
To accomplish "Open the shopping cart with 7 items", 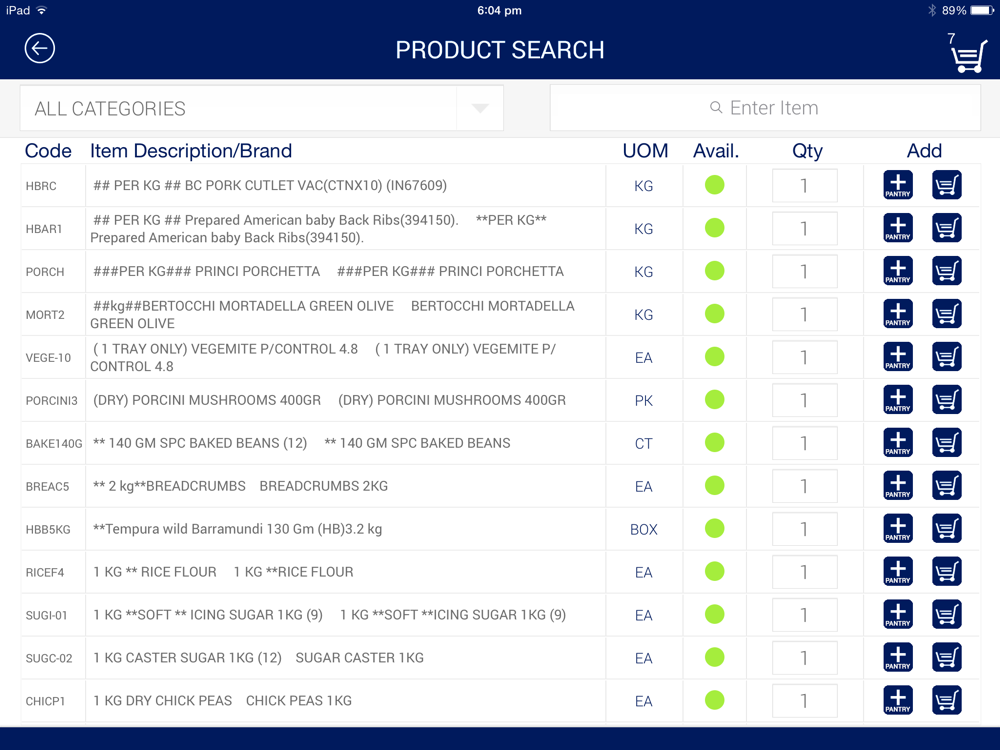I will click(x=967, y=54).
